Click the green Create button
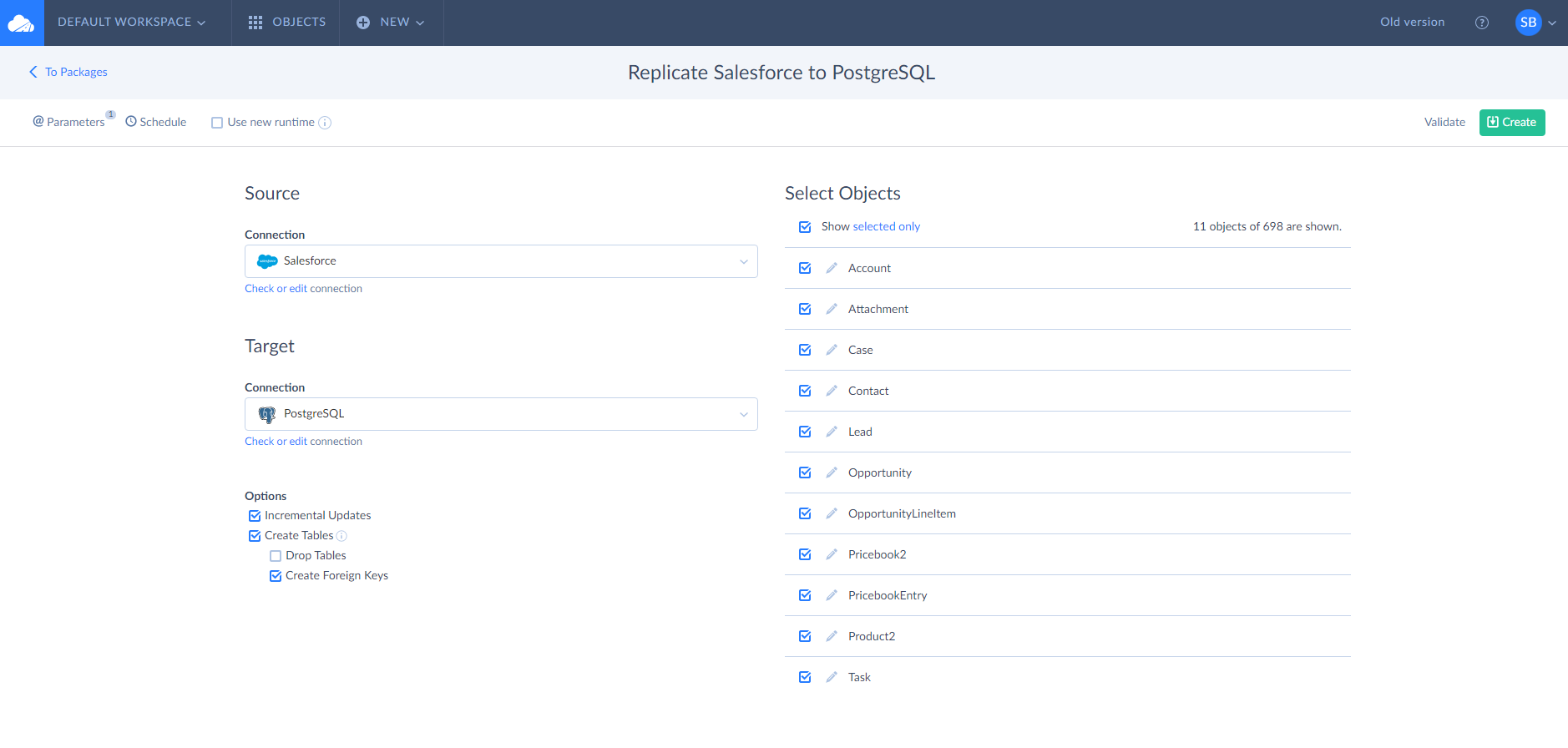 click(x=1511, y=123)
